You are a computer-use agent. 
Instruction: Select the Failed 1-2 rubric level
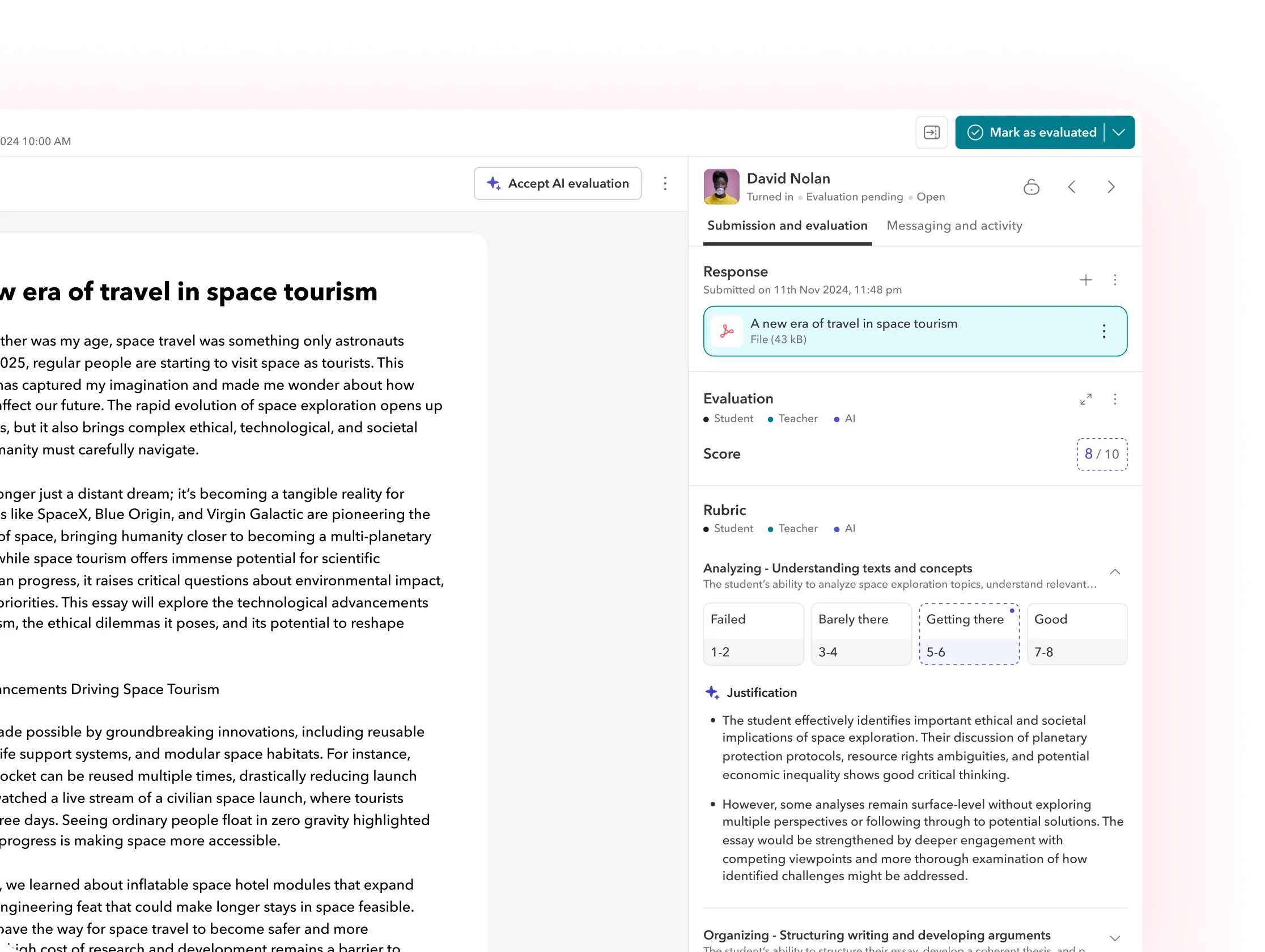pyautogui.click(x=753, y=634)
